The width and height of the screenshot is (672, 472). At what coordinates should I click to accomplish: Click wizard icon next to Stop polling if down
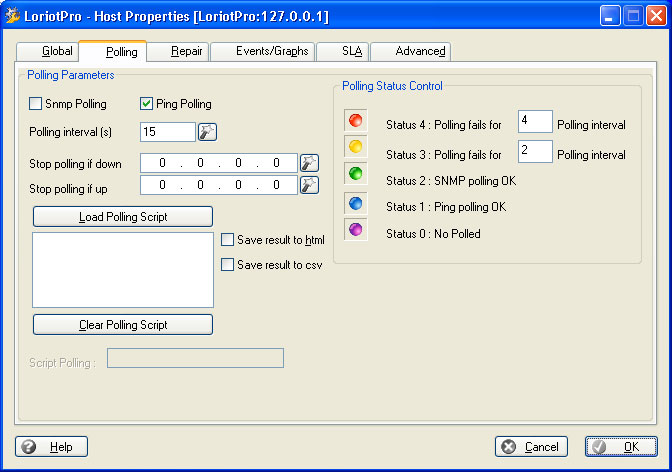[309, 163]
